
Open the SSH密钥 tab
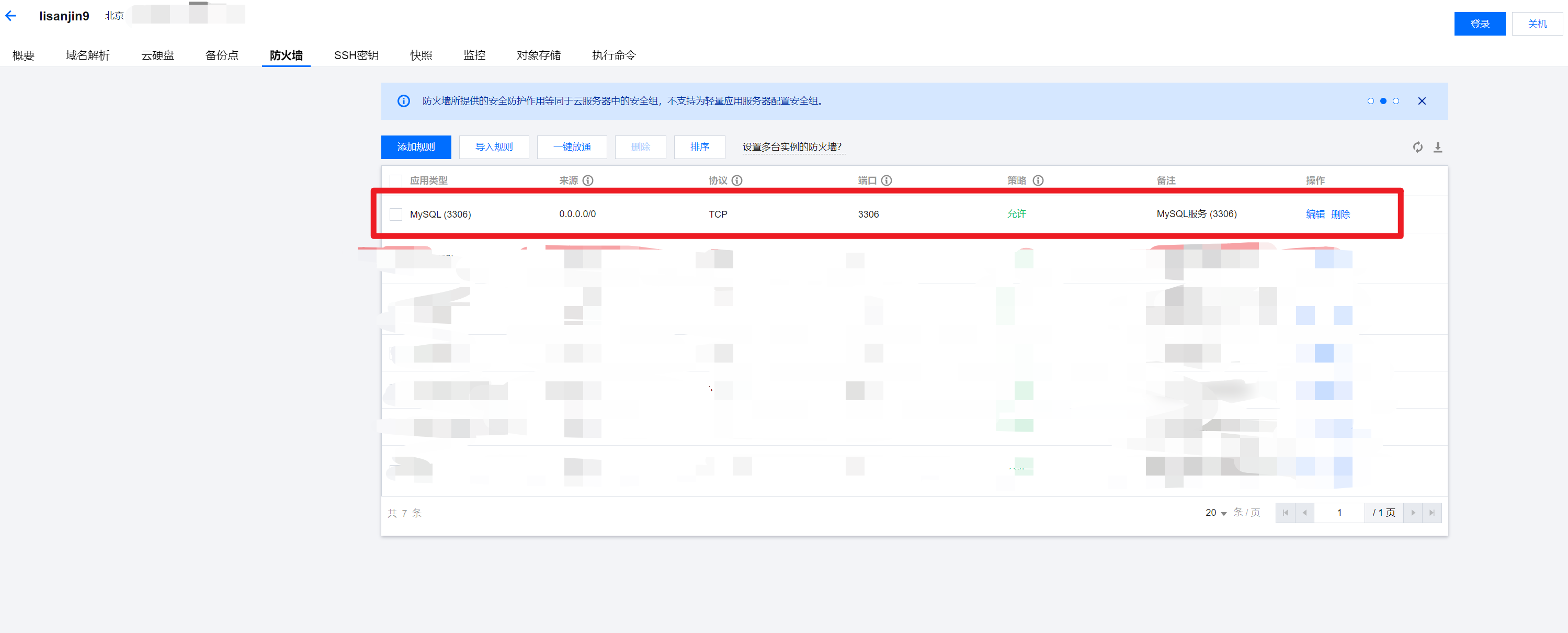click(356, 55)
